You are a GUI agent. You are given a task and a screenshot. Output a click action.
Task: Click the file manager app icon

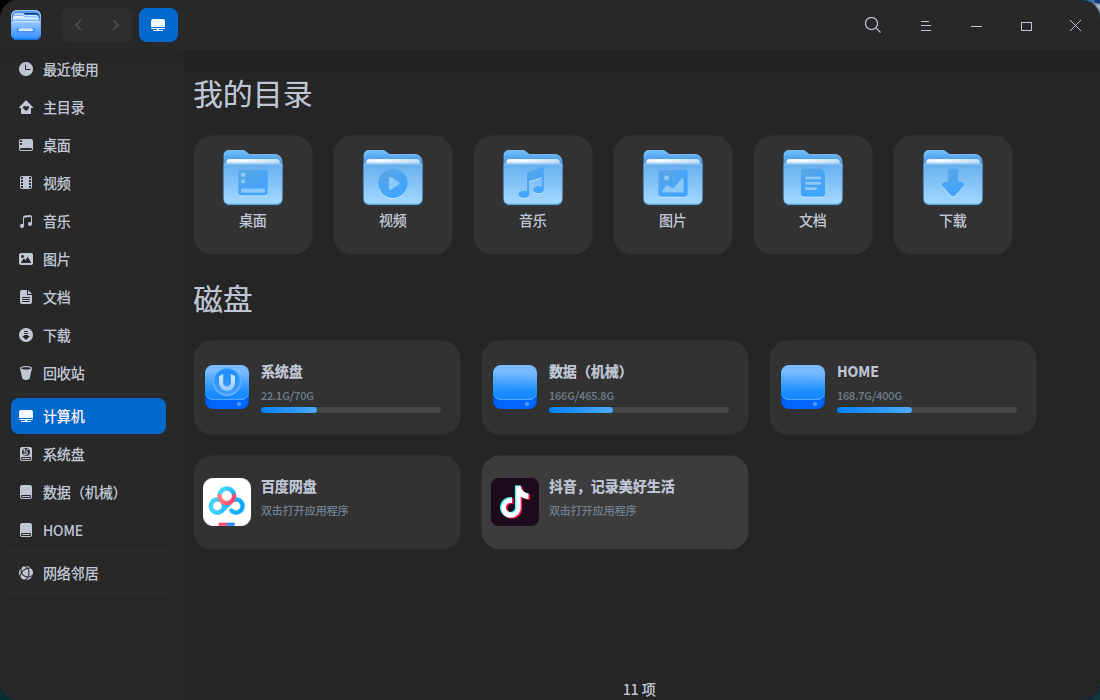coord(26,25)
